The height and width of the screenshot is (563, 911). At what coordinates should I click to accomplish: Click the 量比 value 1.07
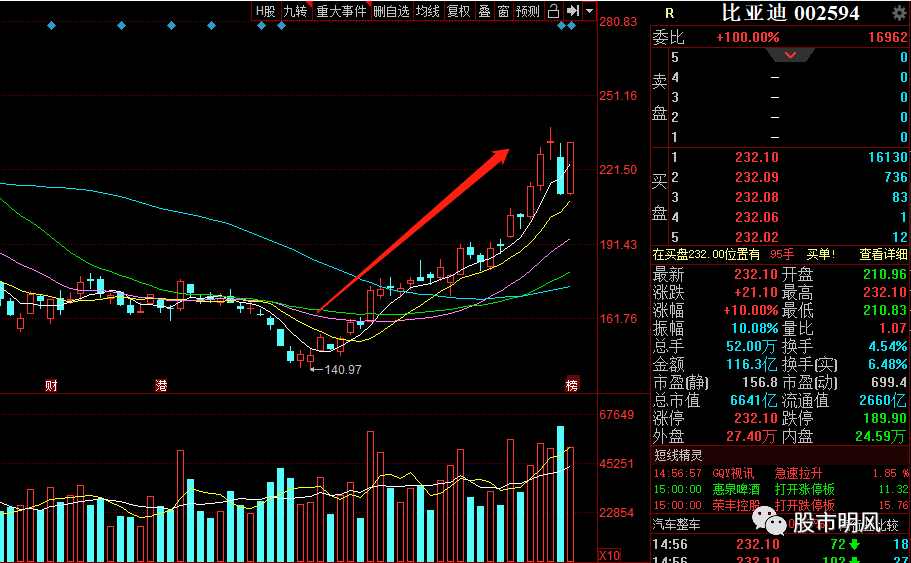(893, 328)
